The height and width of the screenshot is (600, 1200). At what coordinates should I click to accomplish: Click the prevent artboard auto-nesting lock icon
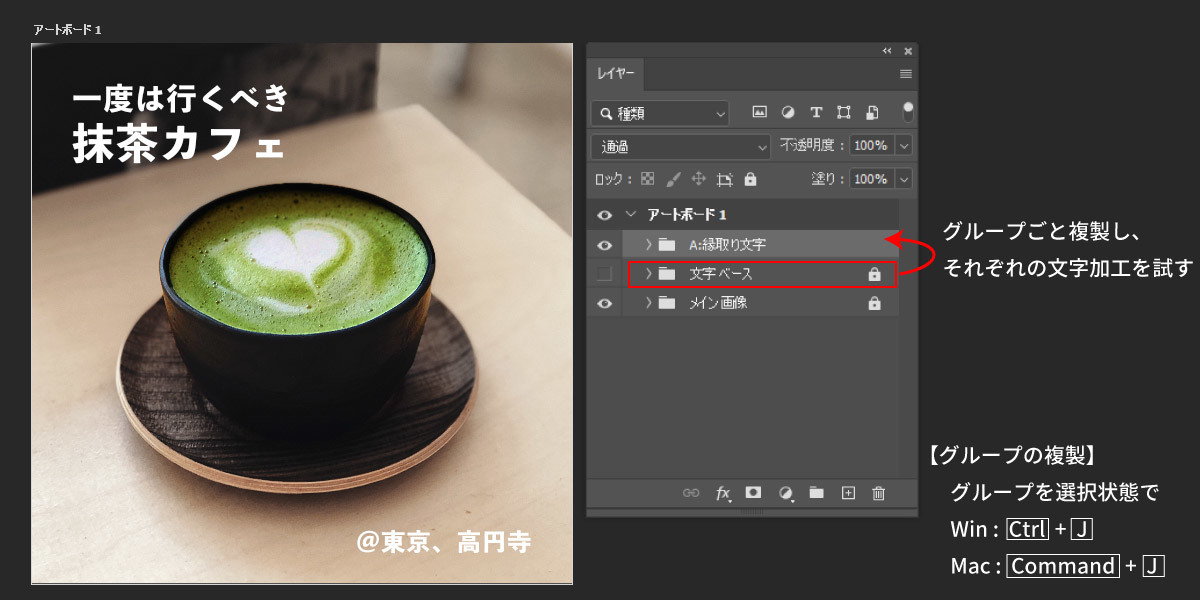coord(725,179)
